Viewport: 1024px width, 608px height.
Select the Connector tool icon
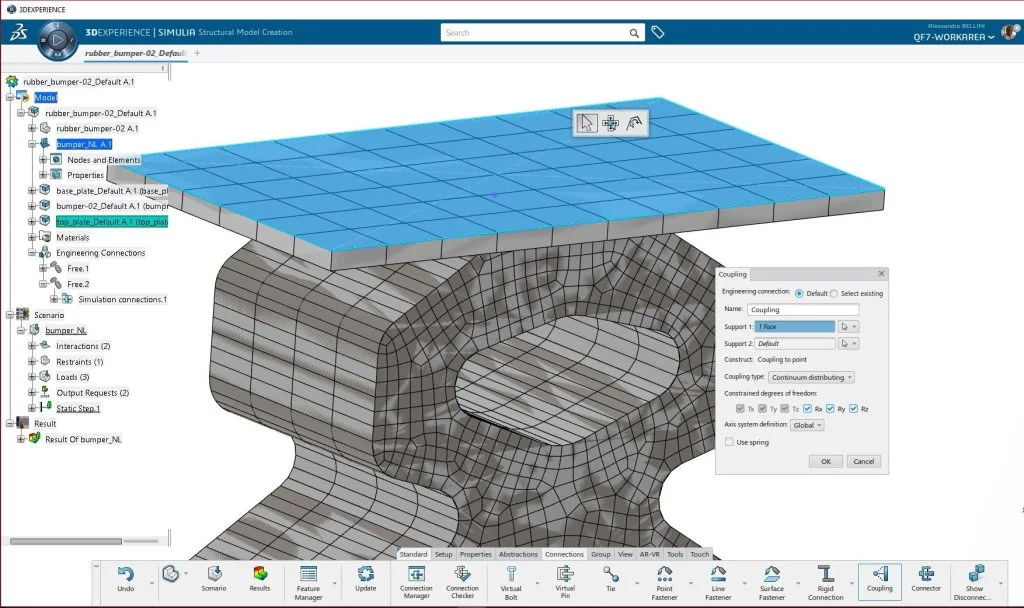point(926,575)
